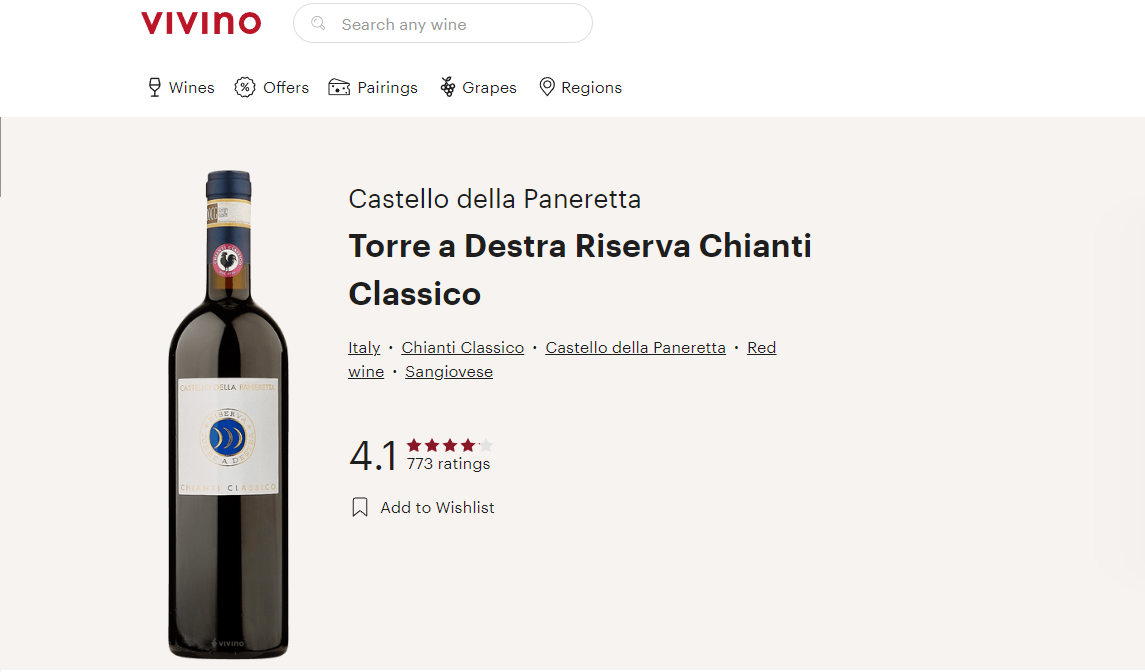Go to Pairings section
Screen dimensions: 1145x672
click(x=373, y=87)
